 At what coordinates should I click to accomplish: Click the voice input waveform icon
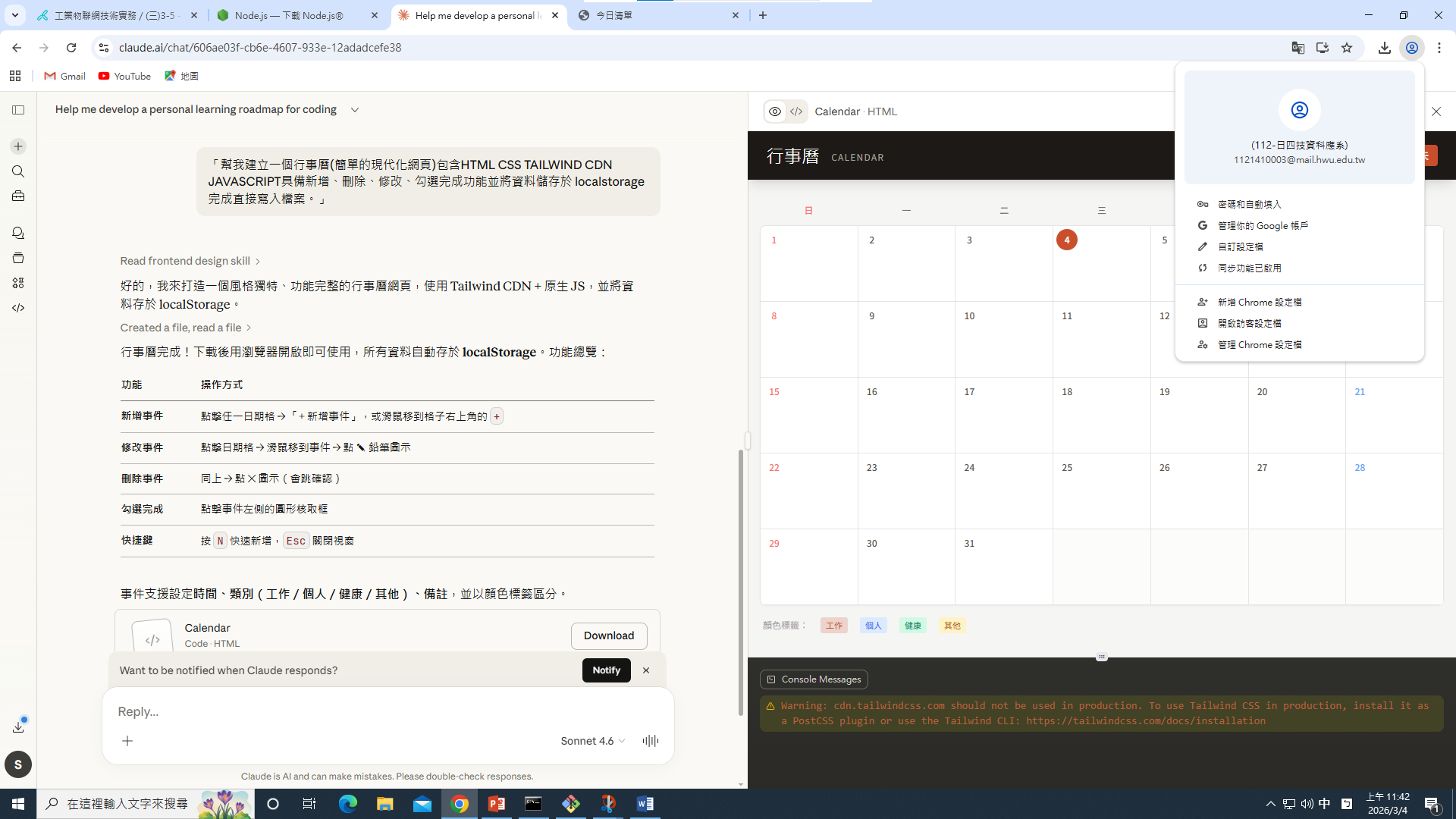click(650, 741)
